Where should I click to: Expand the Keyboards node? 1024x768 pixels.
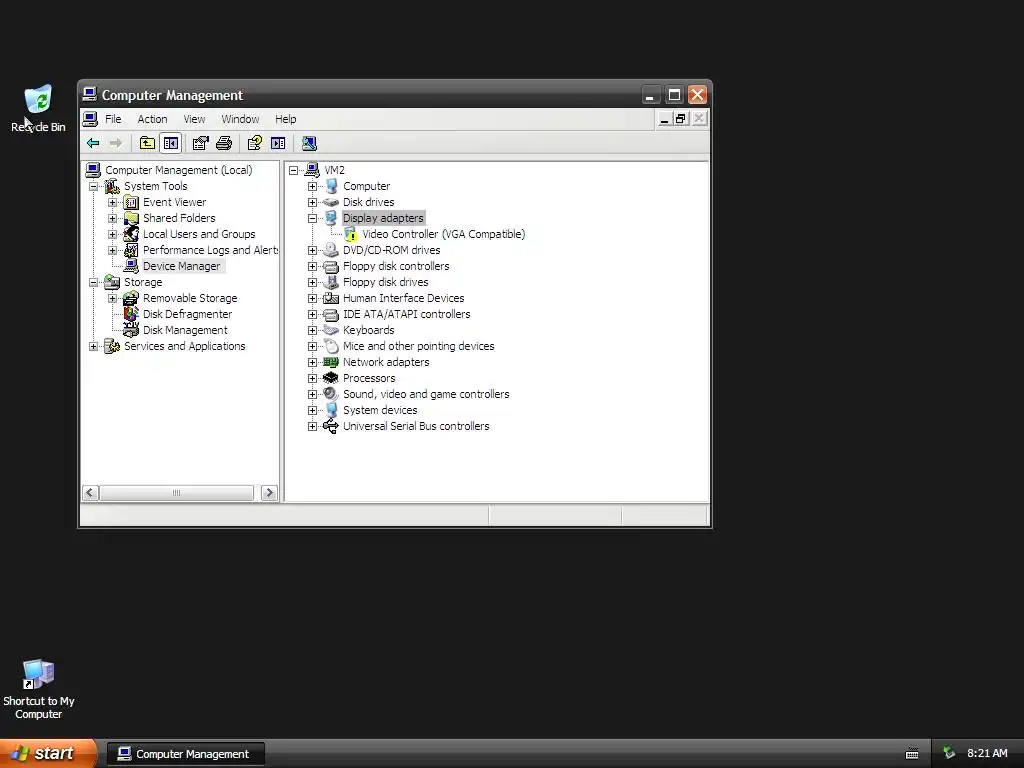(312, 330)
